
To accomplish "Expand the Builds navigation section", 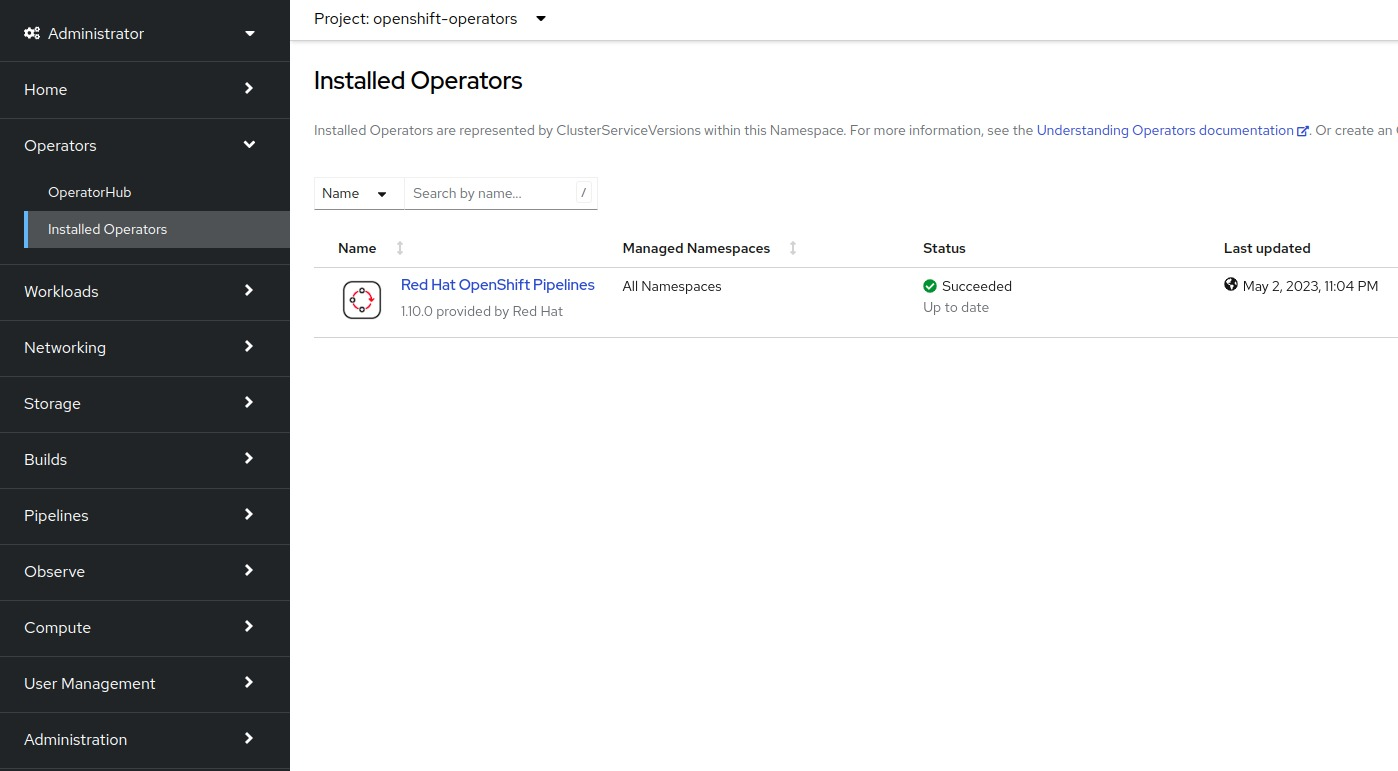I will 145,459.
